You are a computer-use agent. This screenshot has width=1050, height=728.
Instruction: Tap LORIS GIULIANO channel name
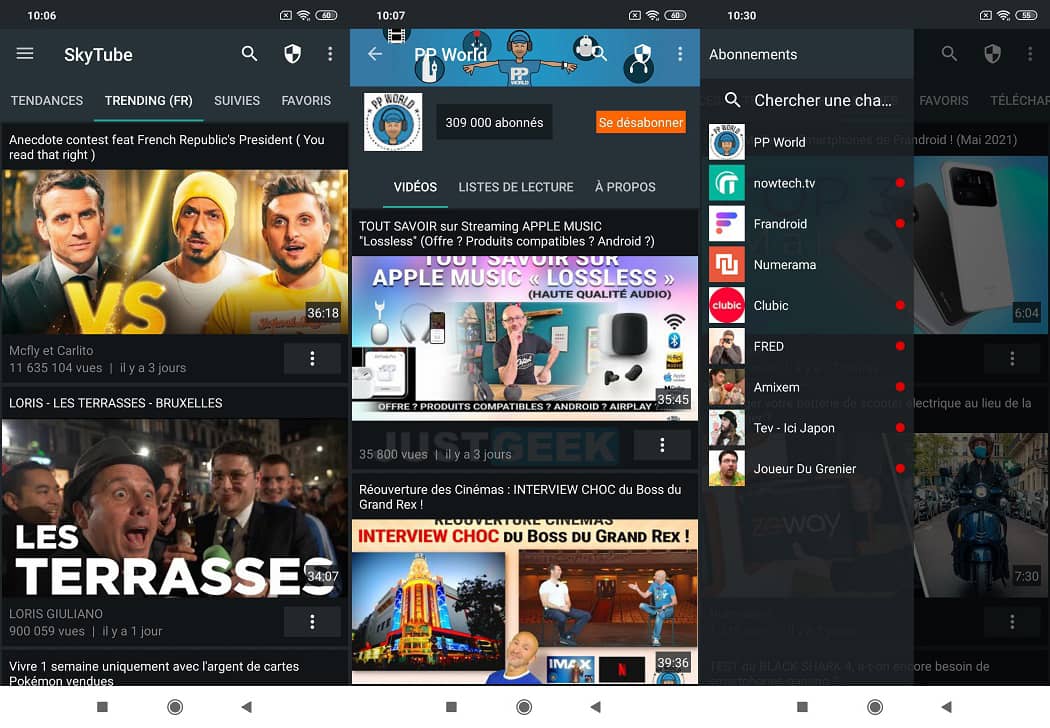coord(56,613)
